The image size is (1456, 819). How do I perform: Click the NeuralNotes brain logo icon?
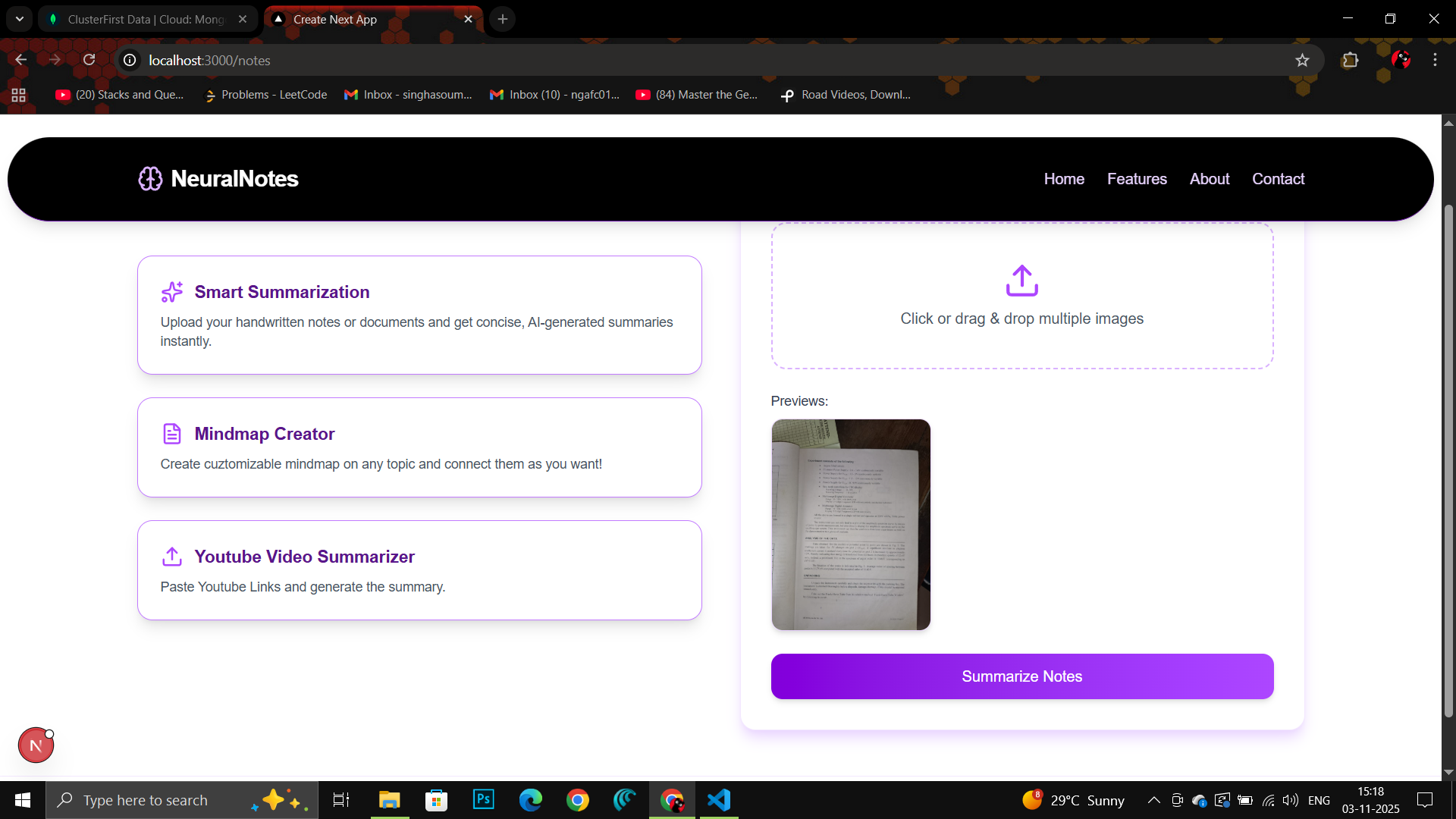click(x=150, y=179)
